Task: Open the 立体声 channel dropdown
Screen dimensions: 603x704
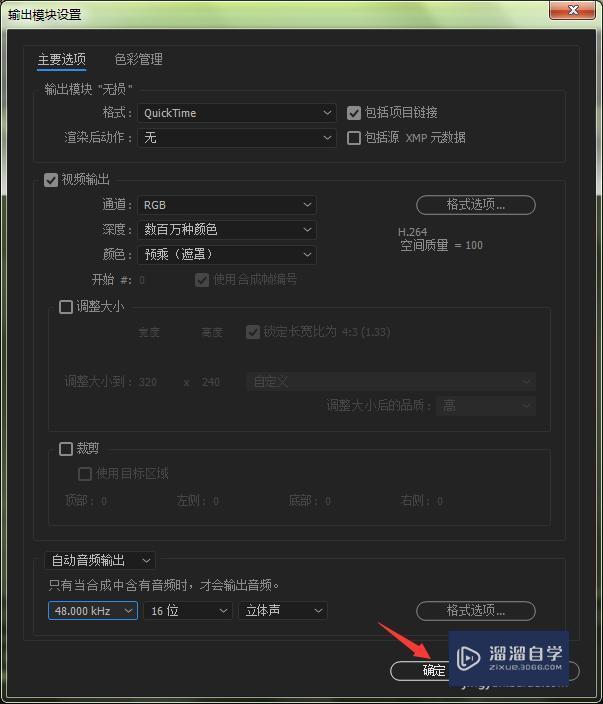Action: (x=283, y=611)
